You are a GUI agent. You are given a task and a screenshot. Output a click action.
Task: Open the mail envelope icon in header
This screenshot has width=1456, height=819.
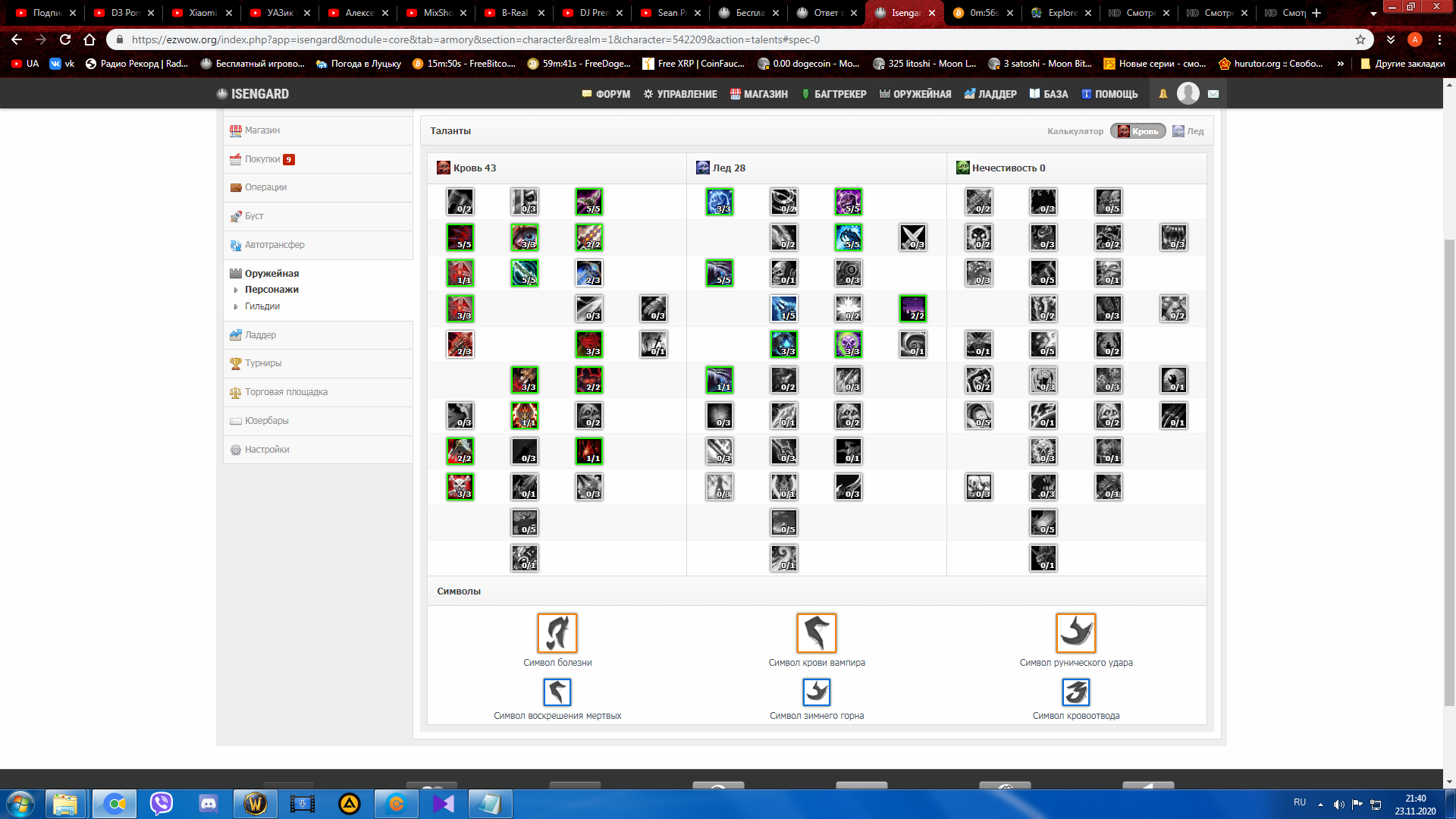click(1213, 94)
